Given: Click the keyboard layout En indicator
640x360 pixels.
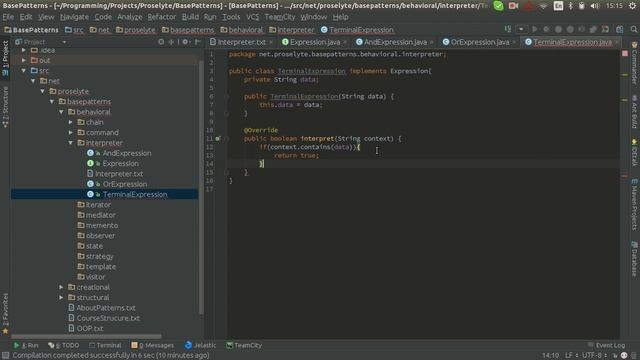Looking at the screenshot, I should click(x=558, y=6).
